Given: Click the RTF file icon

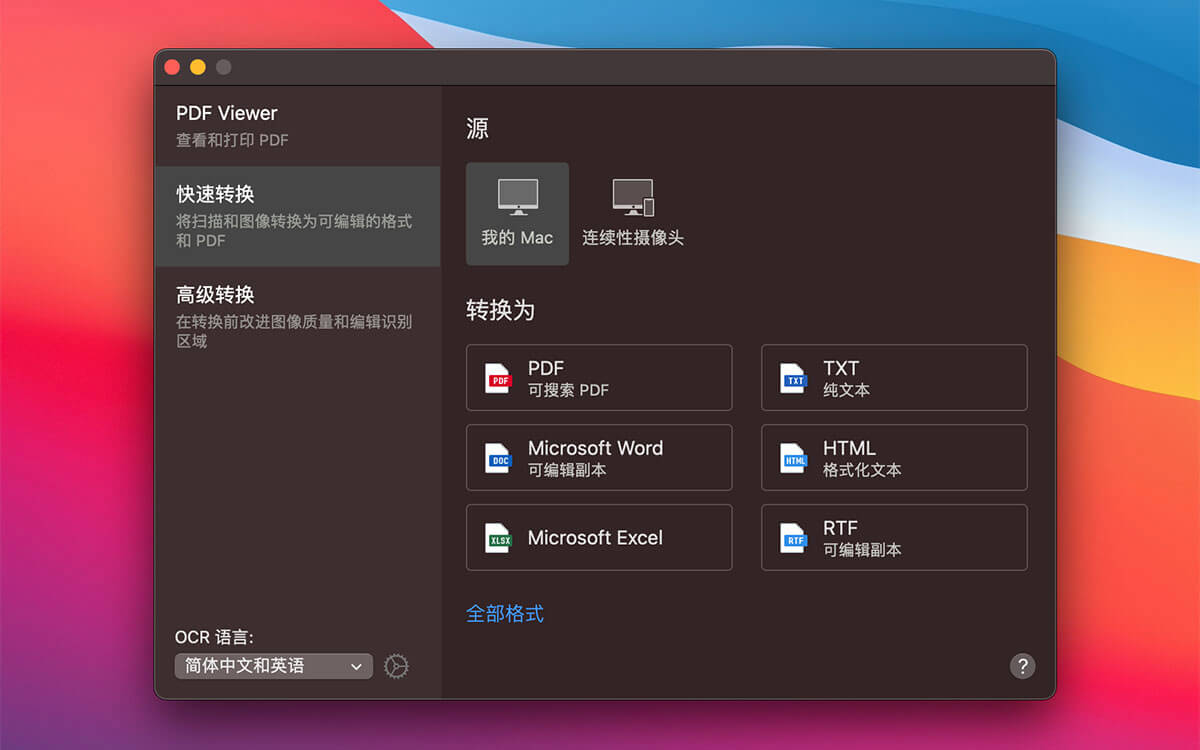Looking at the screenshot, I should coord(794,538).
